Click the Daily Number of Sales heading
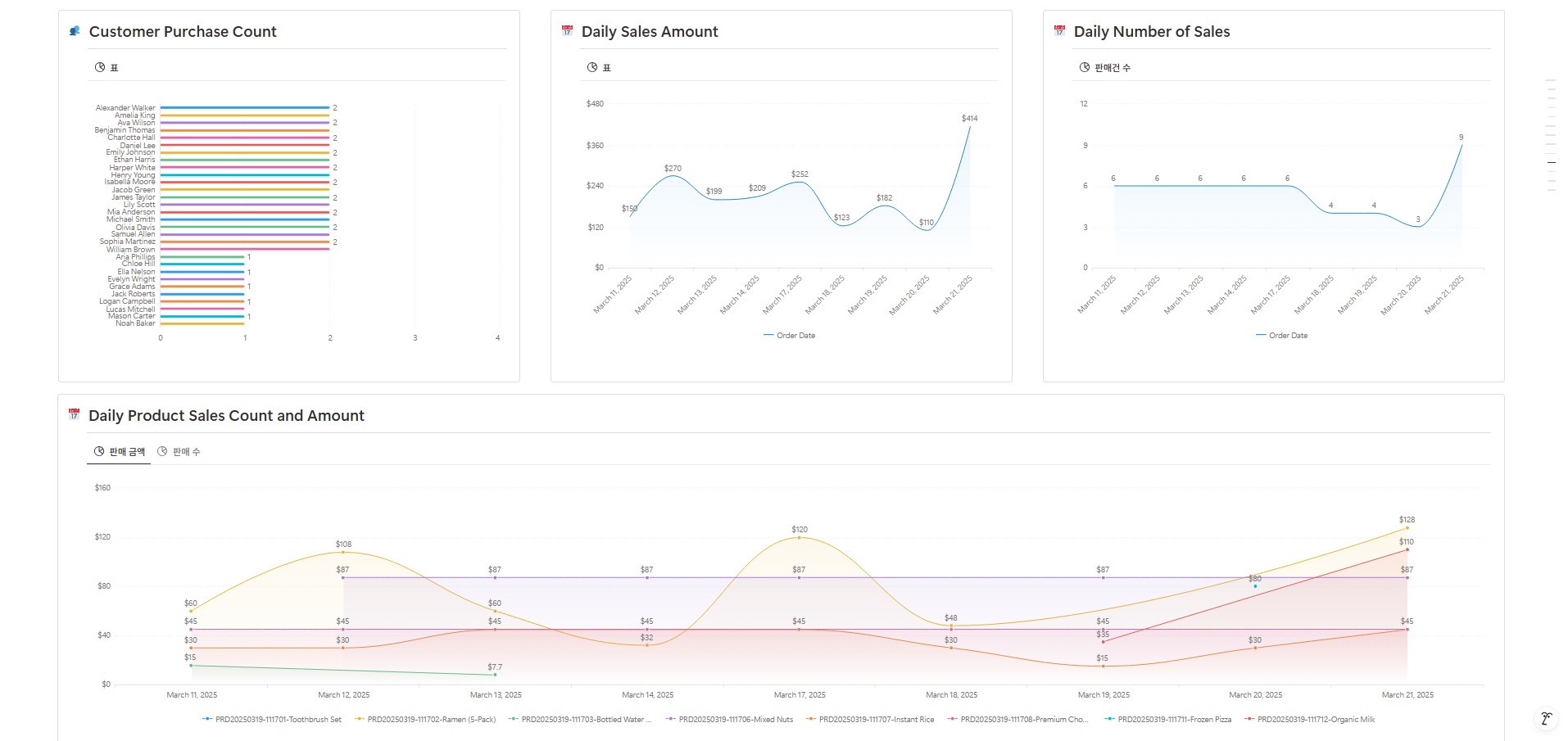Viewport: 1568px width, 741px height. (x=1152, y=32)
